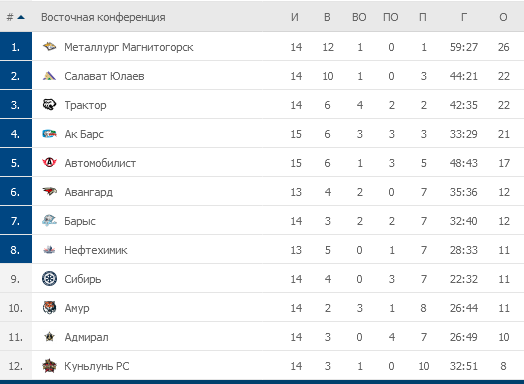Sort by the О points column

(503, 17)
